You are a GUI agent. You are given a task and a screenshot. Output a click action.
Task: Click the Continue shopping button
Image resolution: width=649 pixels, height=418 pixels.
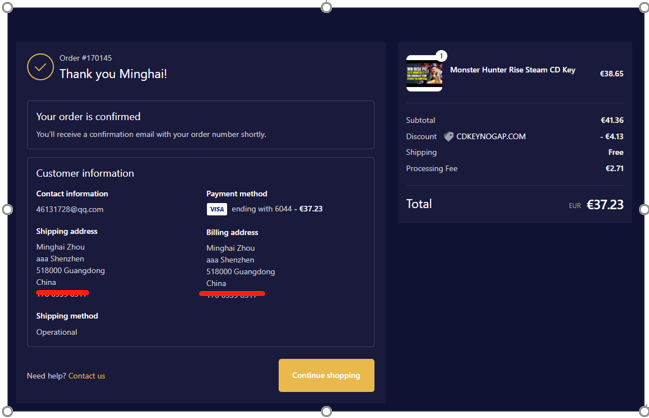pos(326,375)
